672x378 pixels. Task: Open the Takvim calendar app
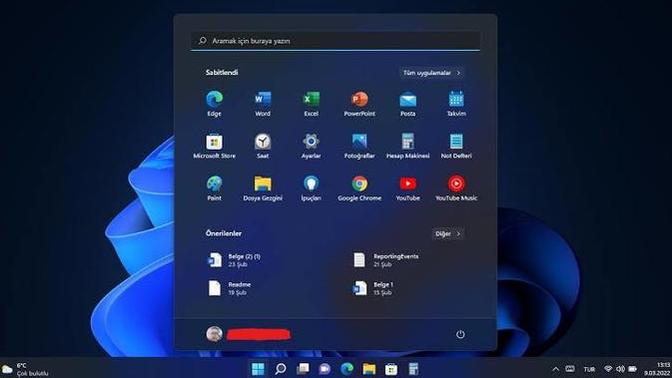456,104
